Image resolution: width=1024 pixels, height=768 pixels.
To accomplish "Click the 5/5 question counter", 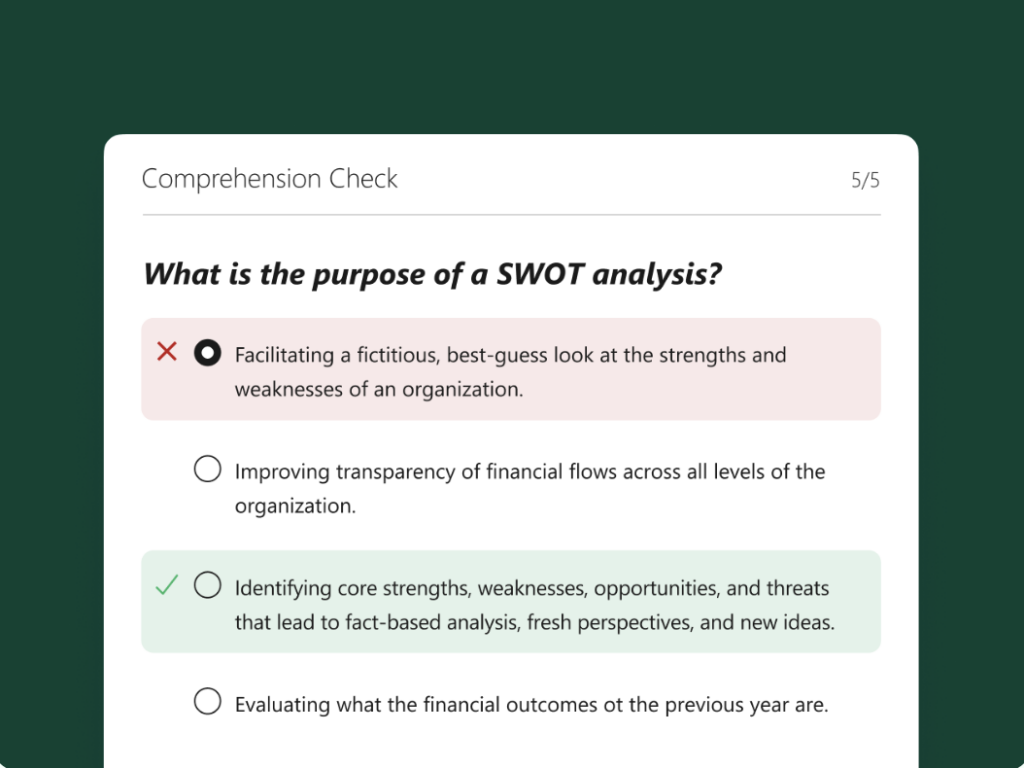I will click(865, 180).
